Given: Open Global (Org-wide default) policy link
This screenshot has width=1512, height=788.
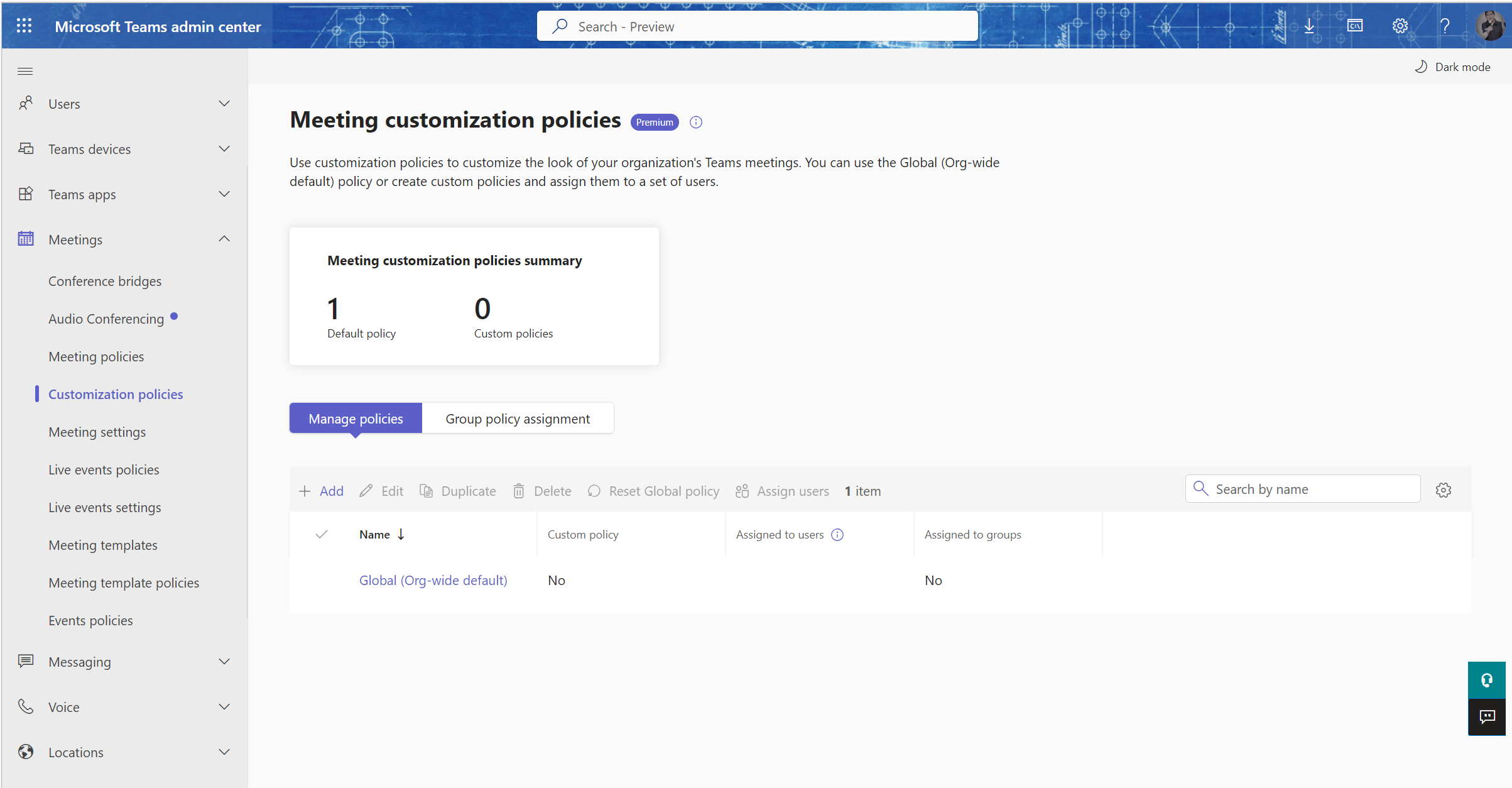Looking at the screenshot, I should (x=433, y=580).
